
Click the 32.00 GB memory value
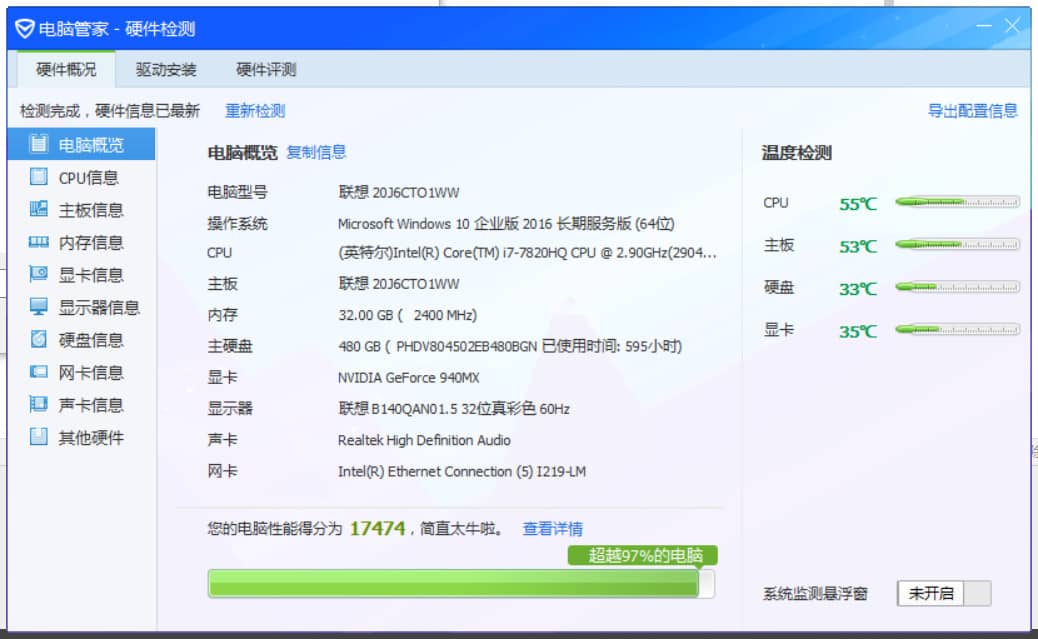point(407,315)
